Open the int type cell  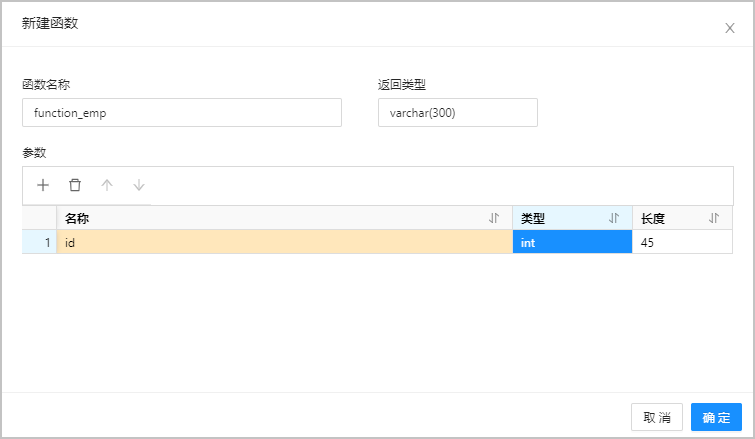point(573,242)
